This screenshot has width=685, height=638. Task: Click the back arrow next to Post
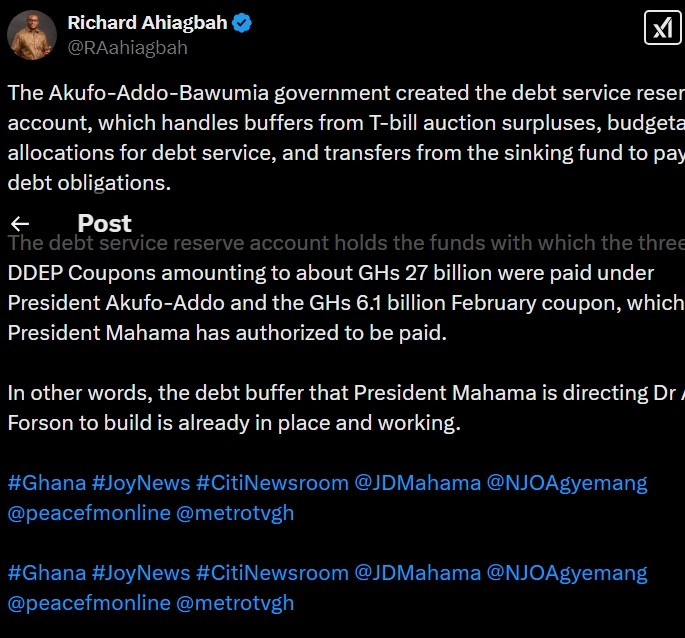[19, 223]
